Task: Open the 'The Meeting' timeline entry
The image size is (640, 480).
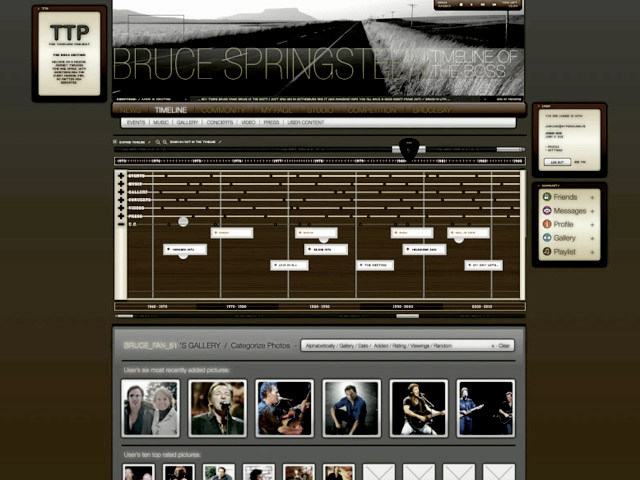Action: [x=375, y=265]
